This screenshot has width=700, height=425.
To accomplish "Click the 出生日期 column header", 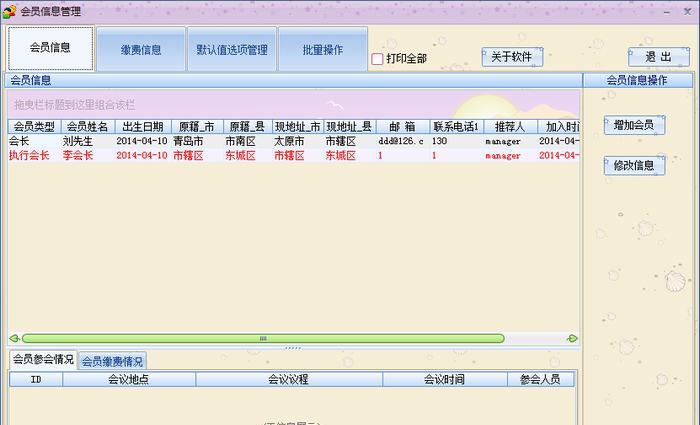I will click(143, 127).
